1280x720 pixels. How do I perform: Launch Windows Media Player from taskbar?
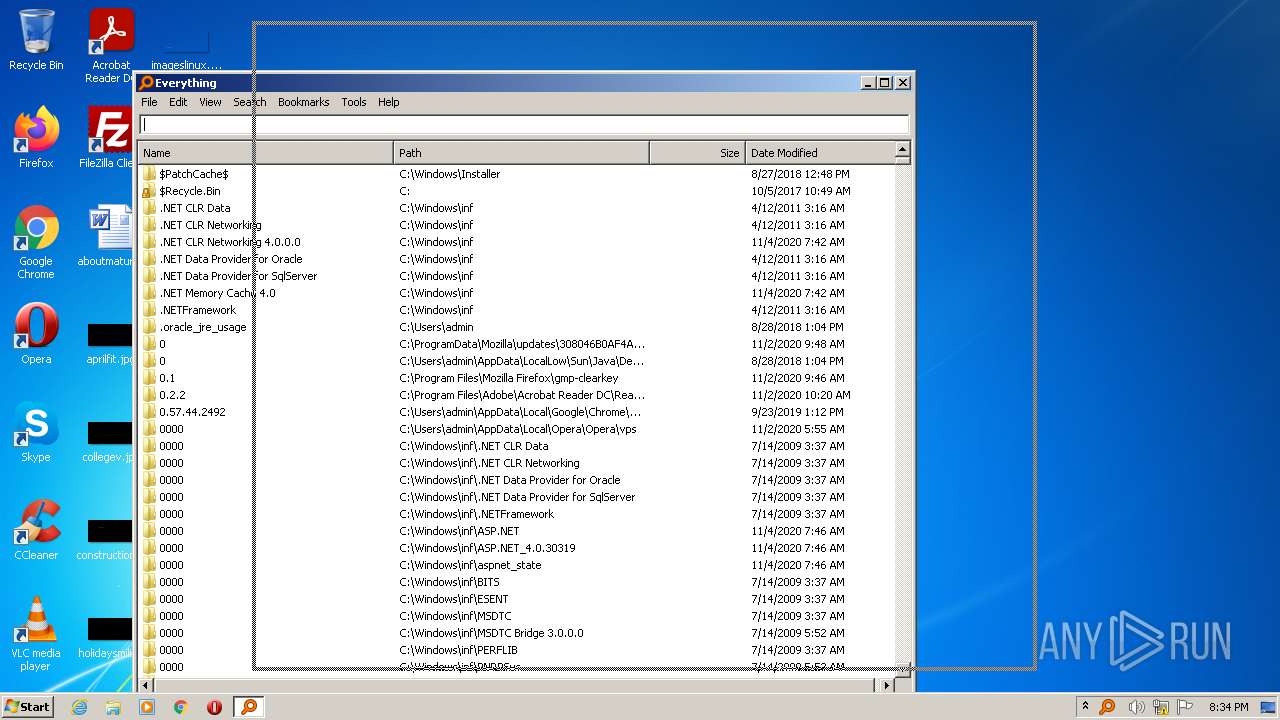pyautogui.click(x=147, y=707)
